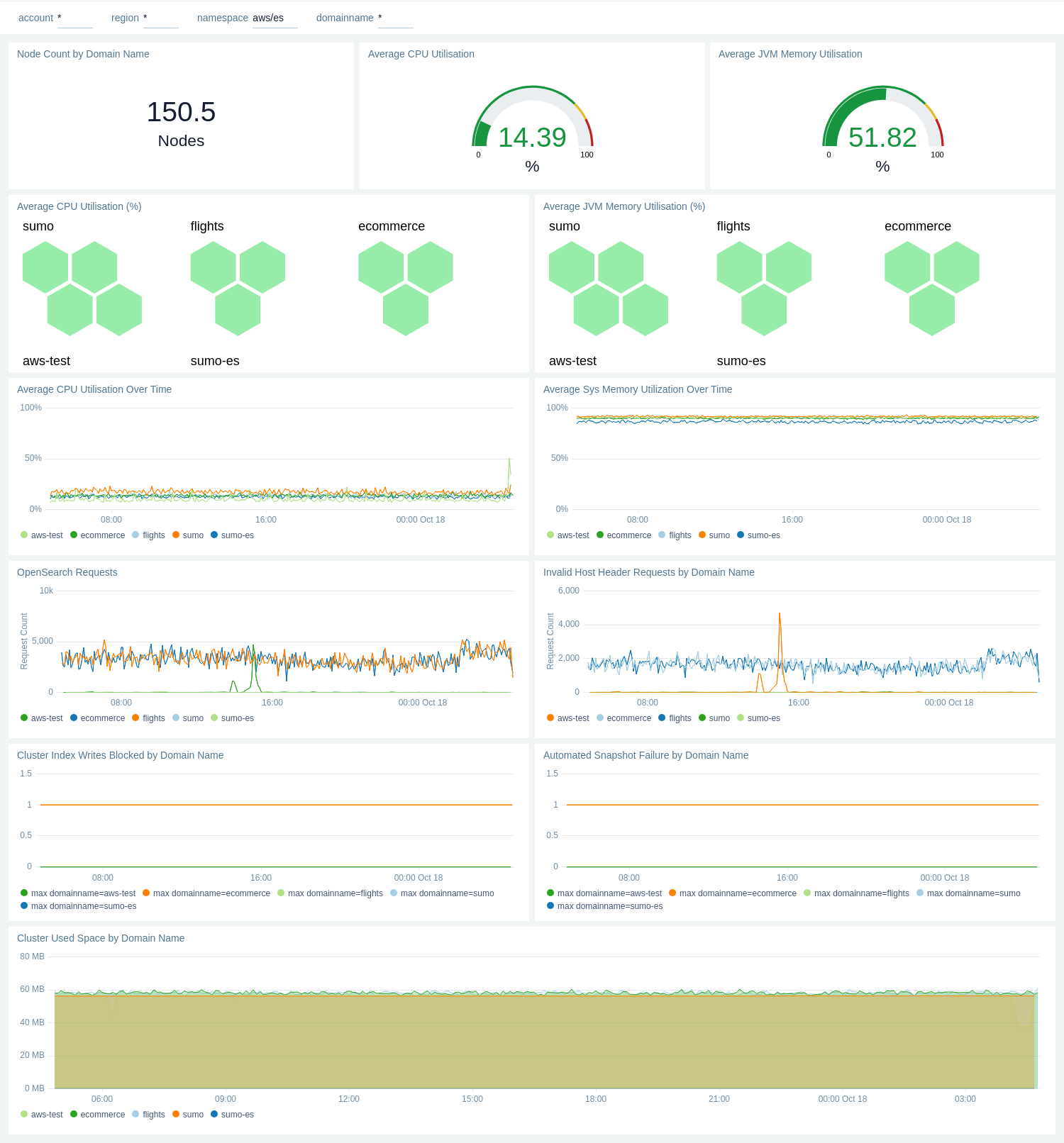This screenshot has width=1064, height=1143.
Task: Click the aws-test label in JVM Memory honeycomb
Action: click(x=572, y=361)
